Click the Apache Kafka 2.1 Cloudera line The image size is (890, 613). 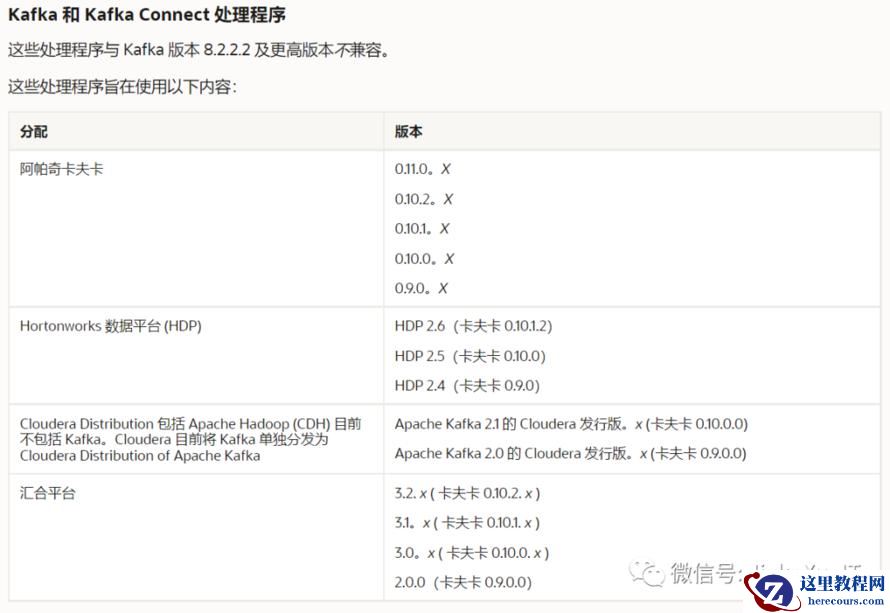click(571, 424)
